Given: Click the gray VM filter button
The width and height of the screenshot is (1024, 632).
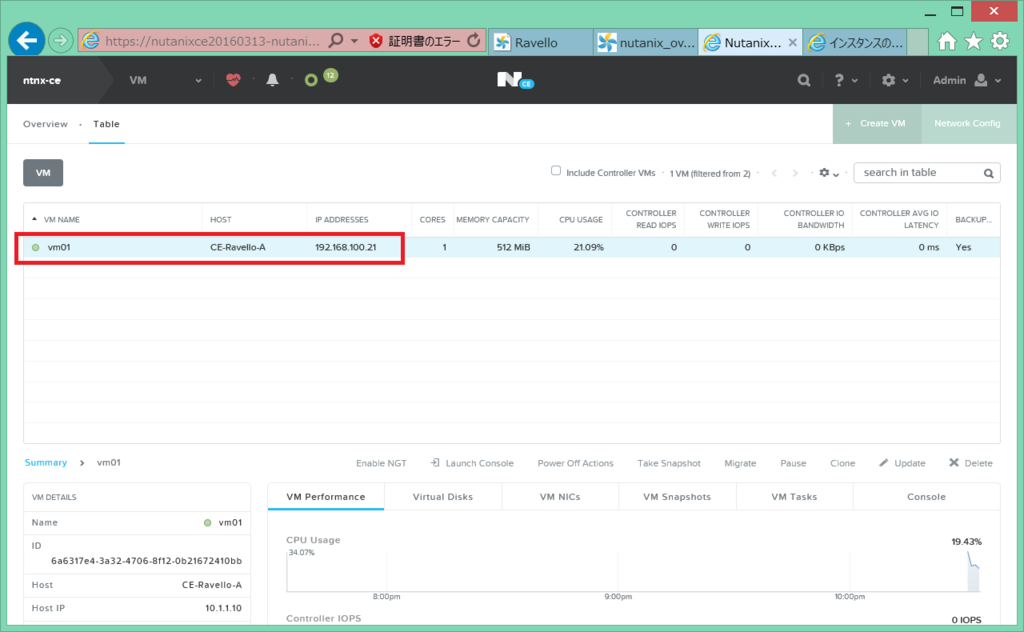Looking at the screenshot, I should (x=43, y=173).
